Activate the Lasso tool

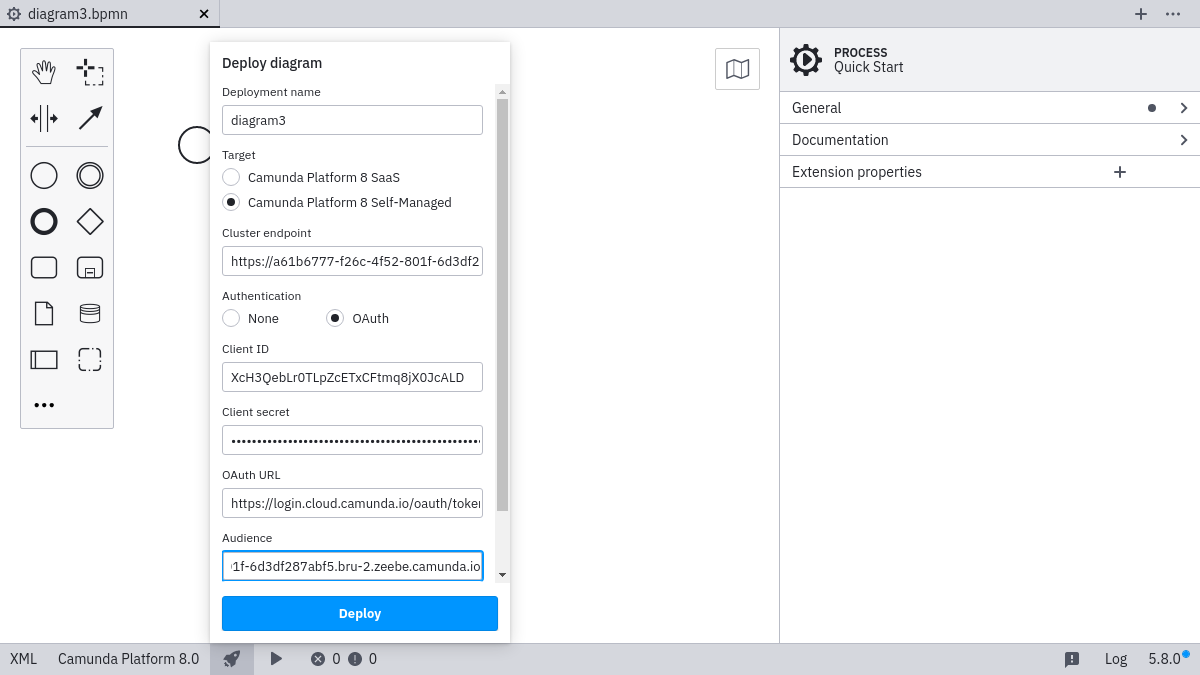(x=89, y=71)
